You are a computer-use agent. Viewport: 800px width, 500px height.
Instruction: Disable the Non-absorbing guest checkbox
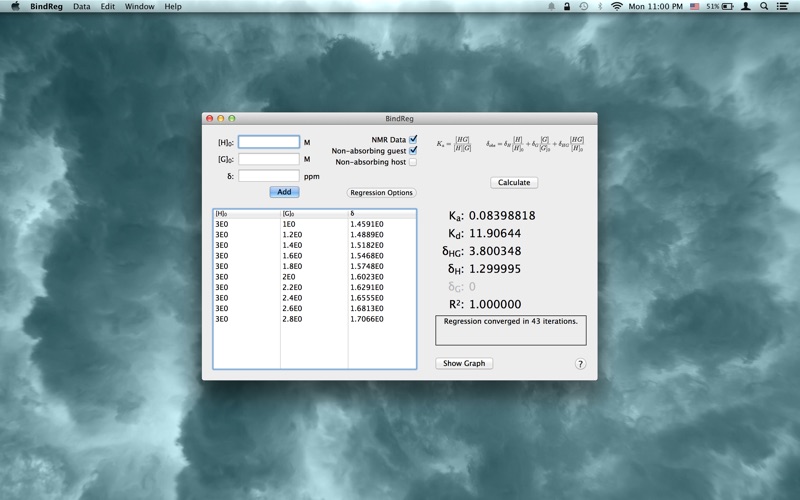point(413,151)
